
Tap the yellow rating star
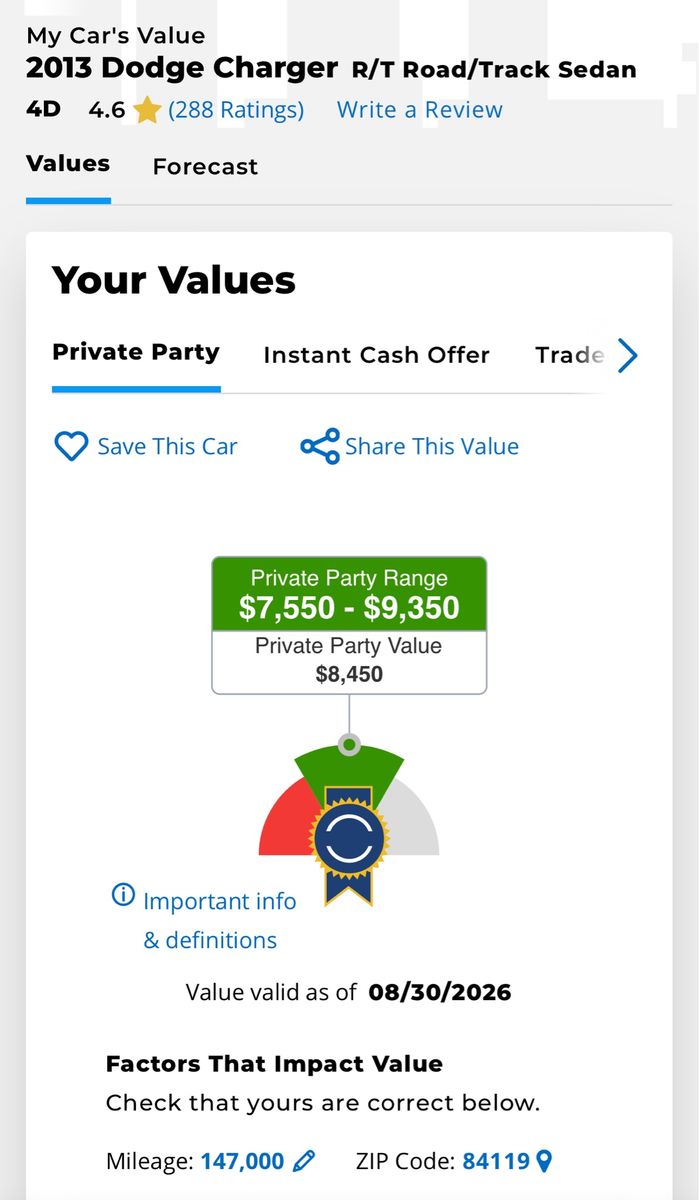pos(147,110)
